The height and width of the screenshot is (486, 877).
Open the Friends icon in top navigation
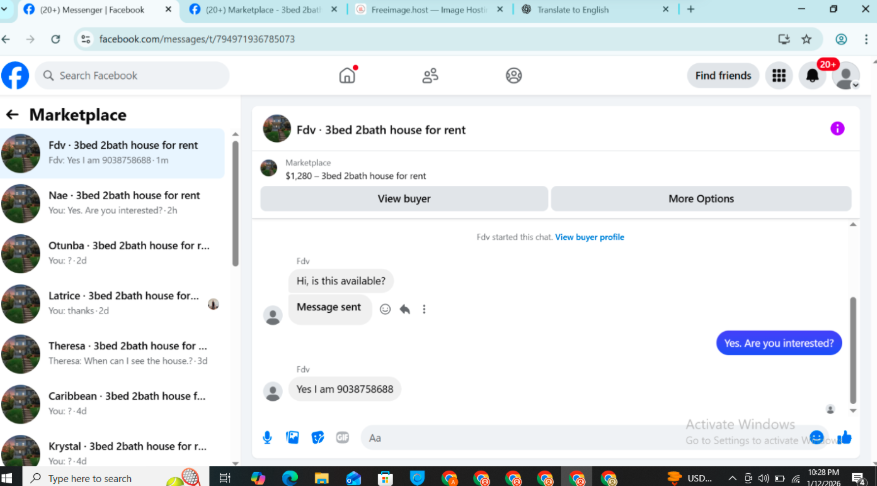click(430, 76)
